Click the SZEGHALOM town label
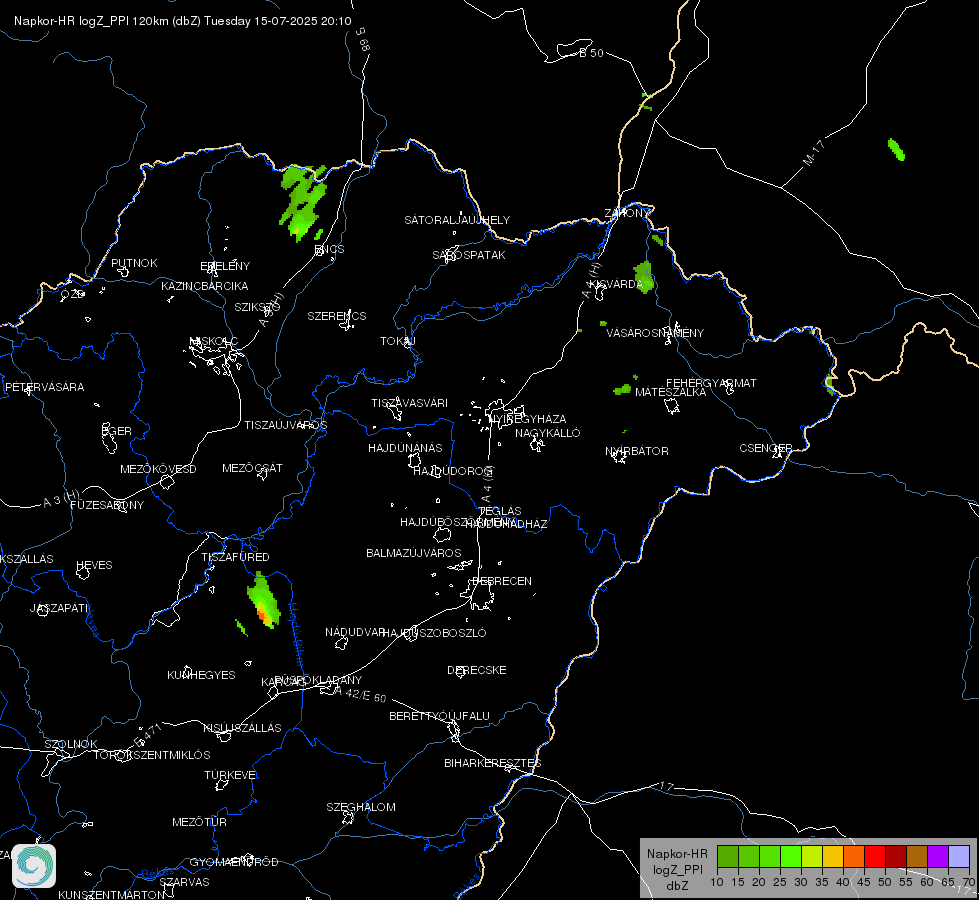The image size is (979, 900). coord(361,807)
